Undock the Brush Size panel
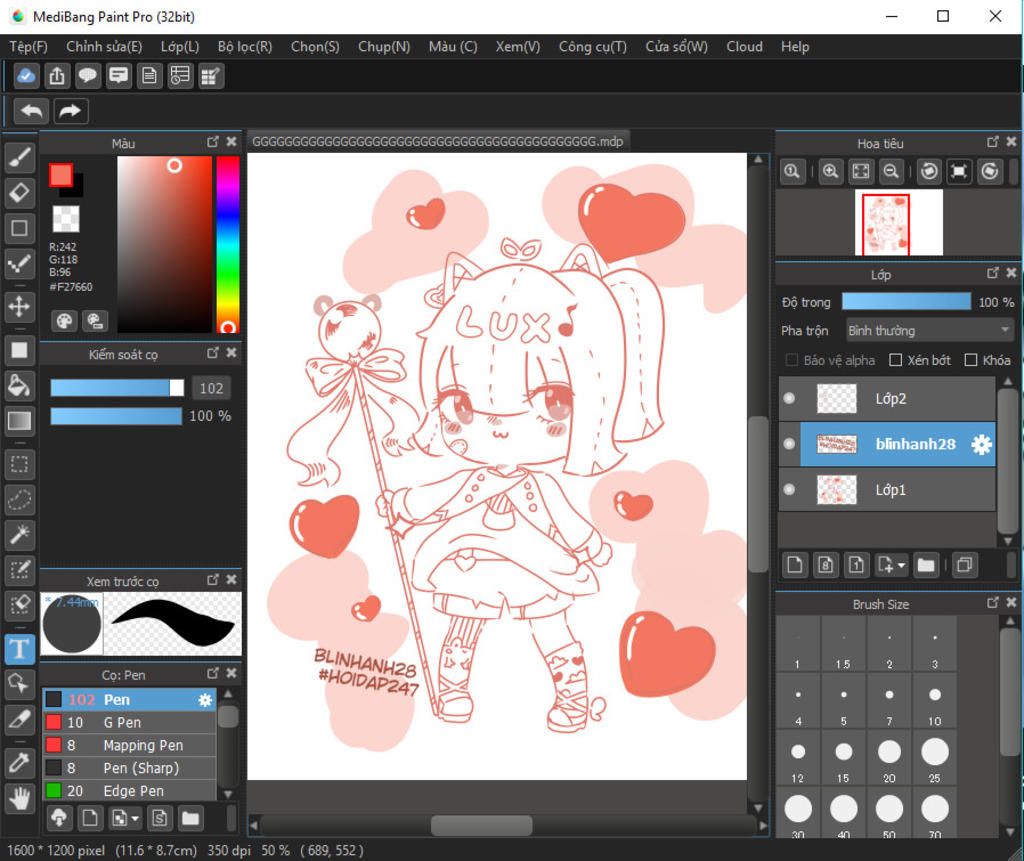The height and width of the screenshot is (861, 1024). coord(993,602)
